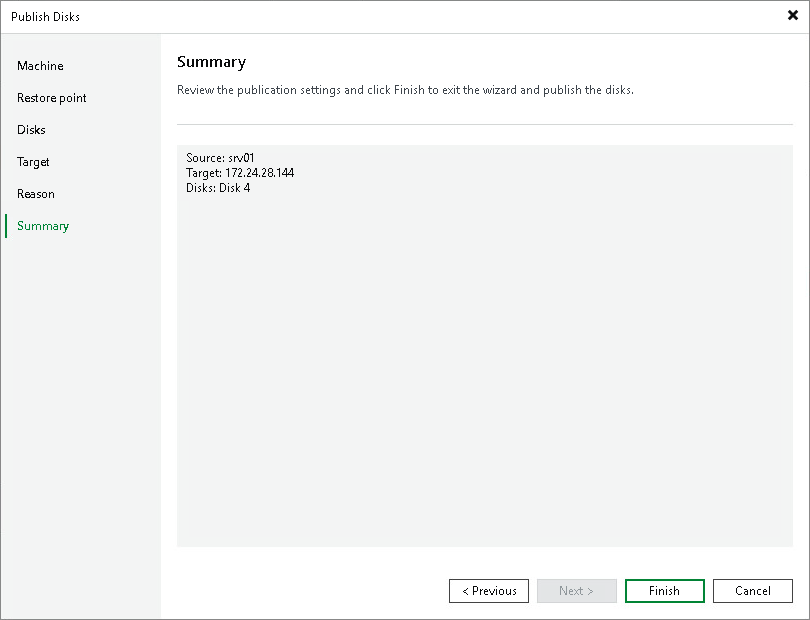Viewport: 810px width, 620px height.
Task: Click Finish to publish the disks
Action: coord(664,590)
